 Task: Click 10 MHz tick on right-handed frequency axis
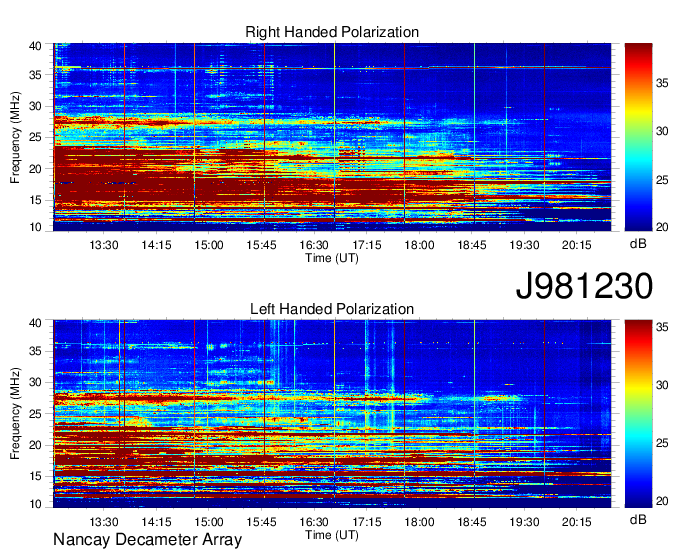[35, 227]
